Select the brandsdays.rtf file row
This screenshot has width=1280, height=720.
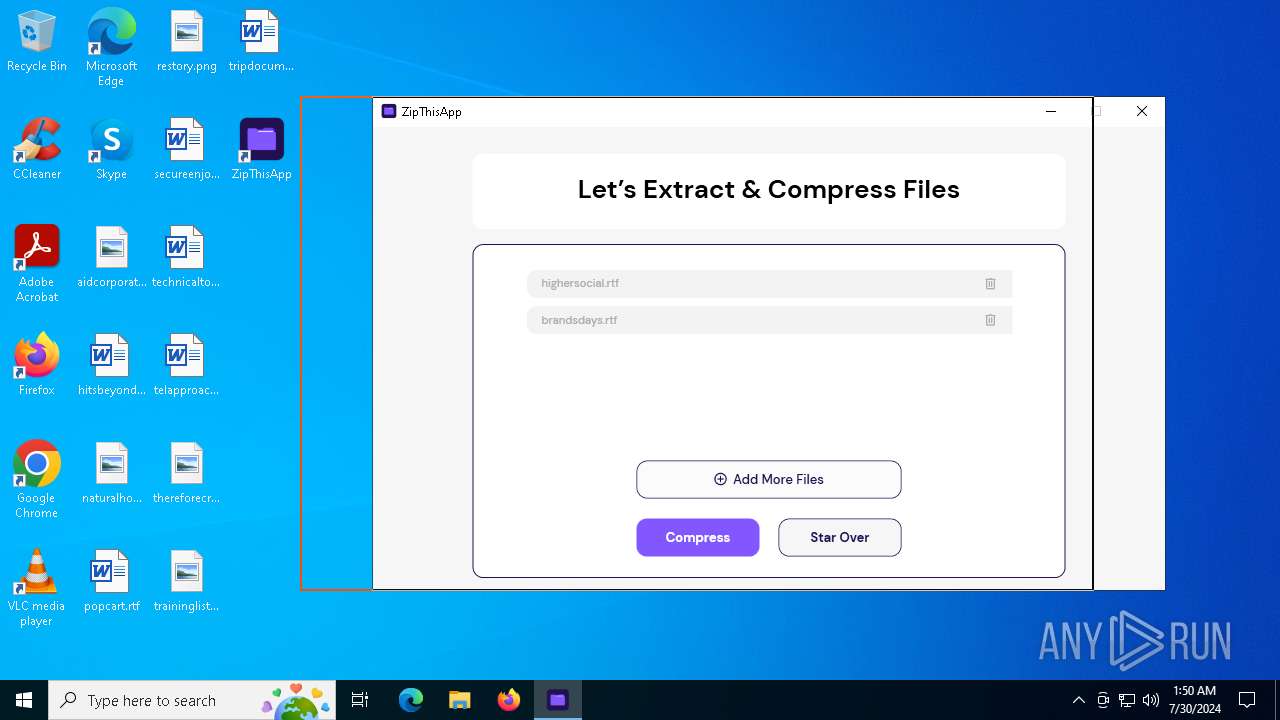tap(769, 320)
